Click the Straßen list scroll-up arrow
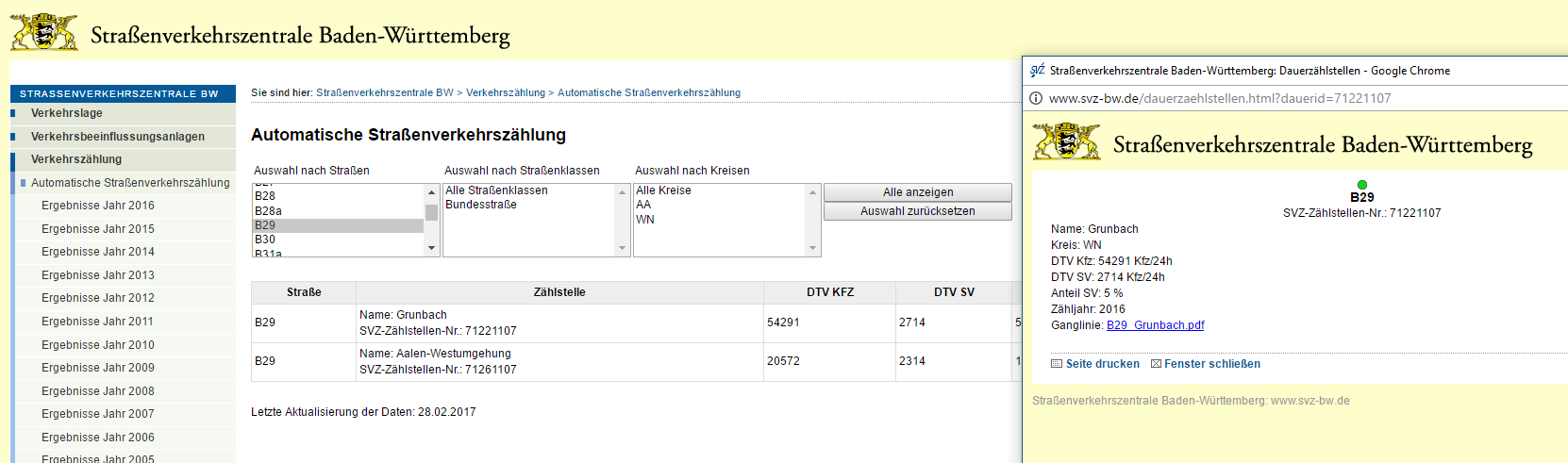Viewport: 1568px width, 463px height. 432,191
